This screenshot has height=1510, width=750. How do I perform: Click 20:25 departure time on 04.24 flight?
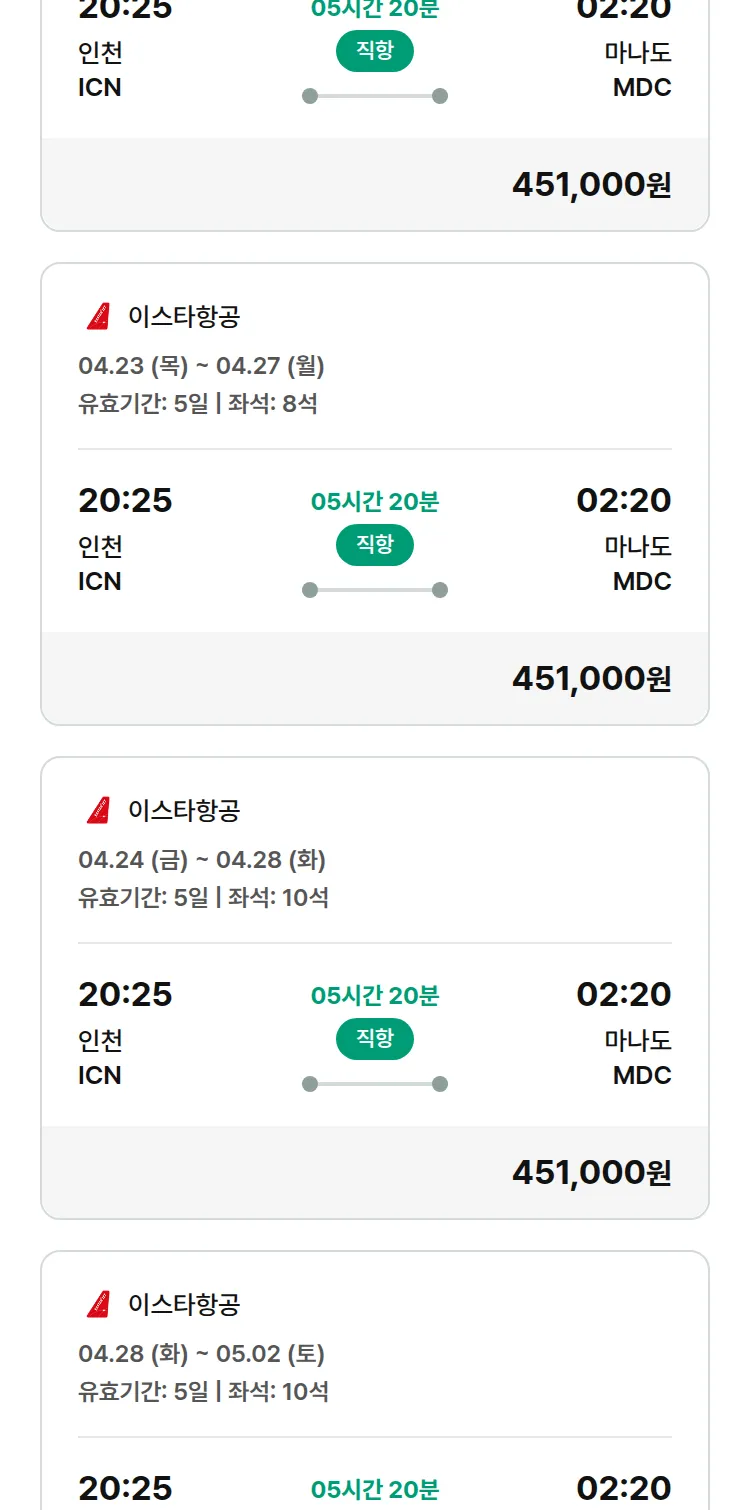[x=125, y=994]
